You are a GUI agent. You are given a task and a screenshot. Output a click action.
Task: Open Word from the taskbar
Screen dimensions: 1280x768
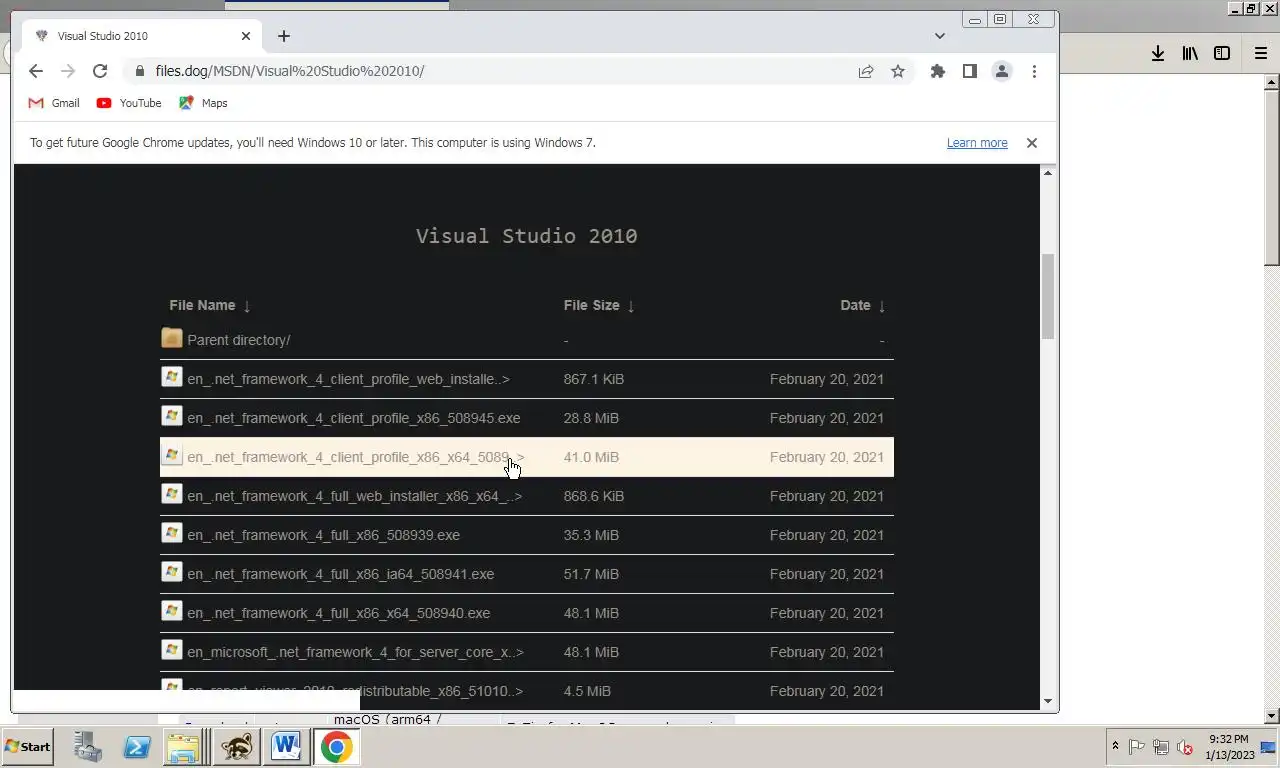[287, 747]
